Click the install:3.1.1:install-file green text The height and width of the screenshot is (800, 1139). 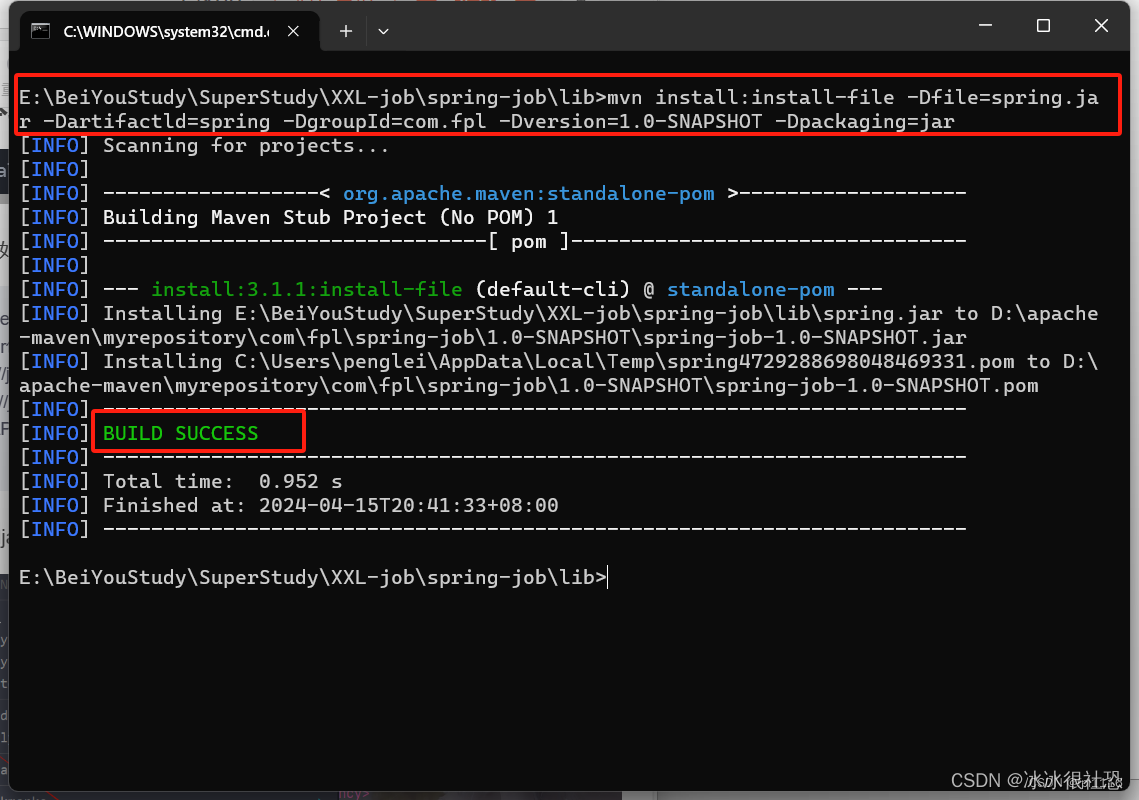coord(307,289)
